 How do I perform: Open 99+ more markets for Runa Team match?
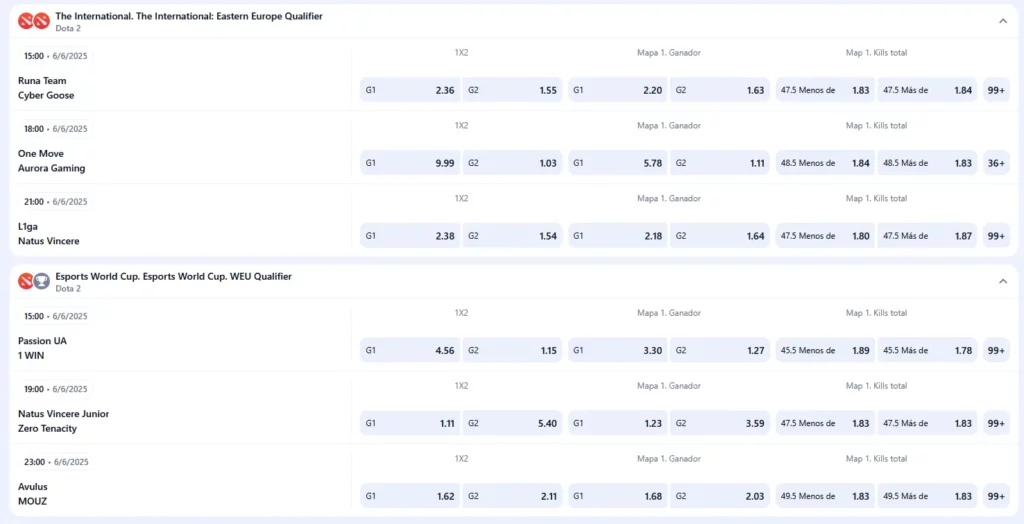996,90
